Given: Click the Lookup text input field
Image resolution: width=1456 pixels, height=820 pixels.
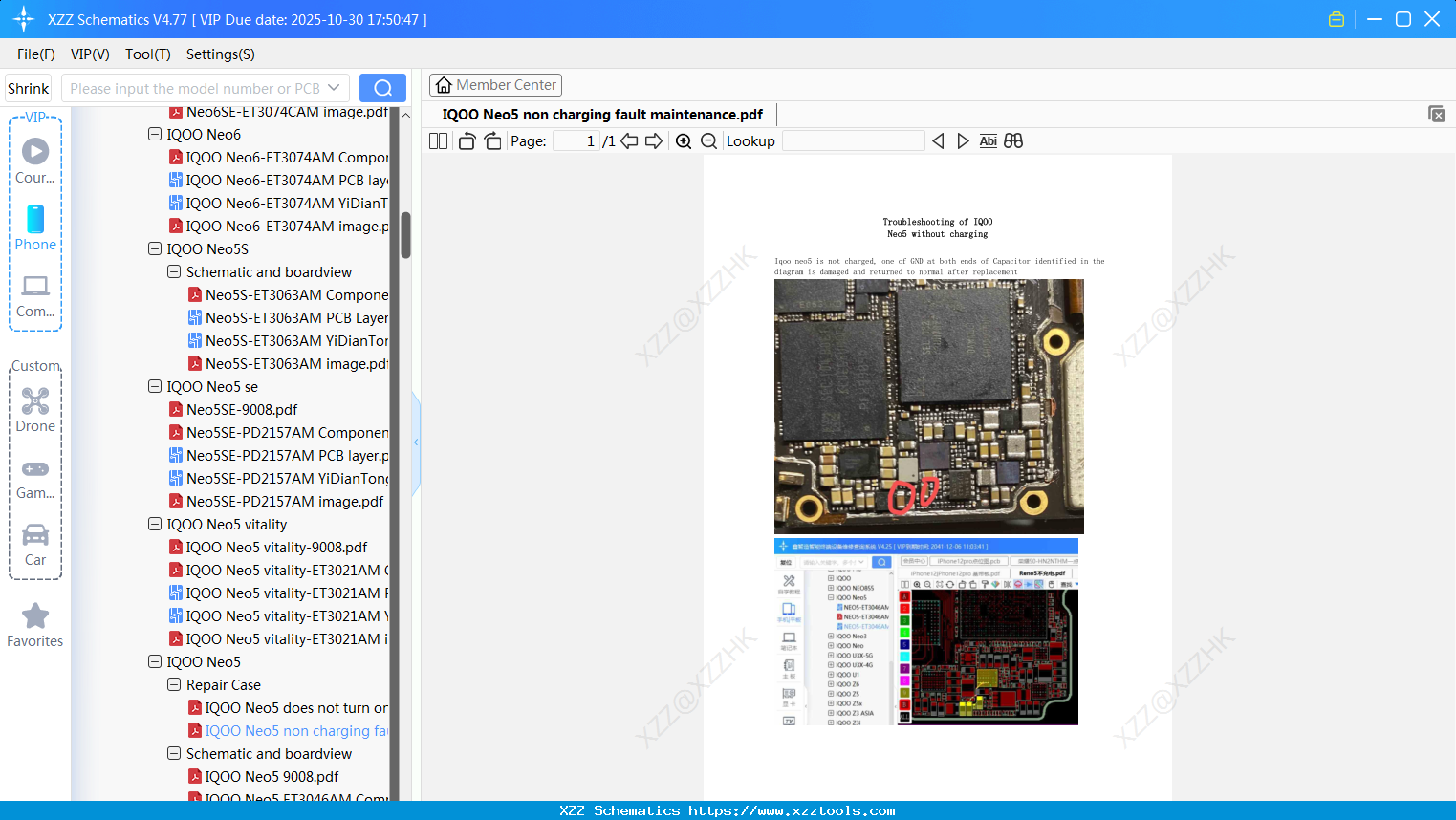Looking at the screenshot, I should point(853,141).
